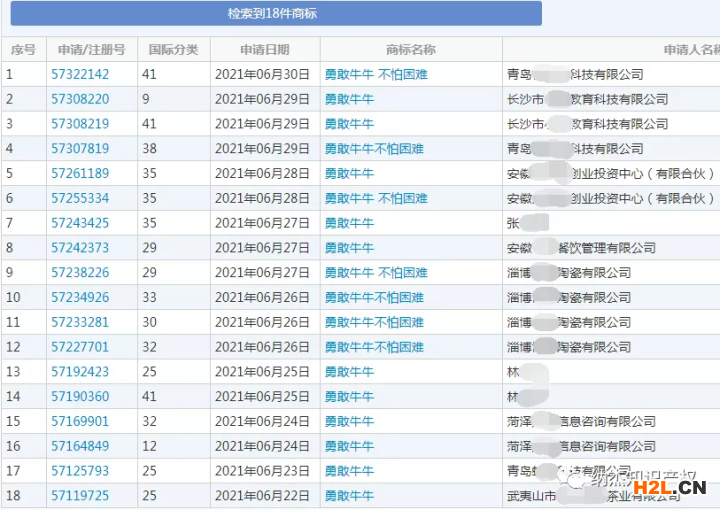Click the 商标名称 column header
Image resolution: width=720 pixels, height=510 pixels.
(411, 50)
